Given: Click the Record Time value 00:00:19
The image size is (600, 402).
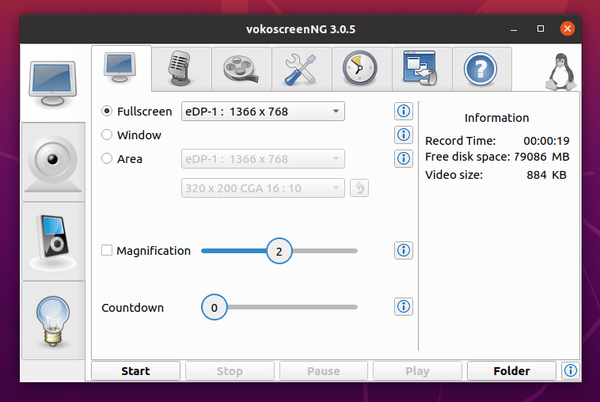Looking at the screenshot, I should coord(546,141).
